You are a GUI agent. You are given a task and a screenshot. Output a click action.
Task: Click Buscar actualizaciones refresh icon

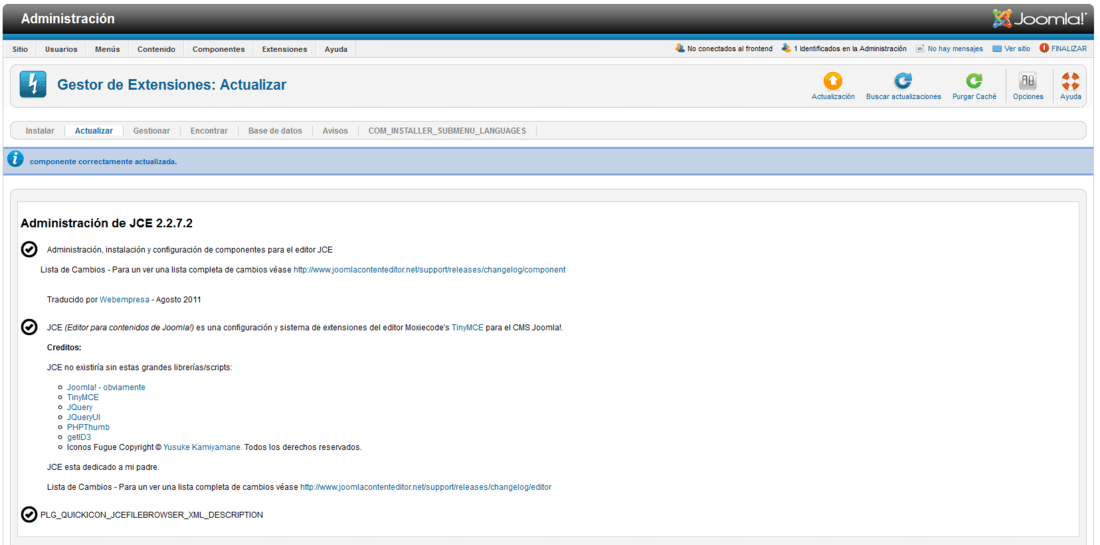pyautogui.click(x=903, y=81)
